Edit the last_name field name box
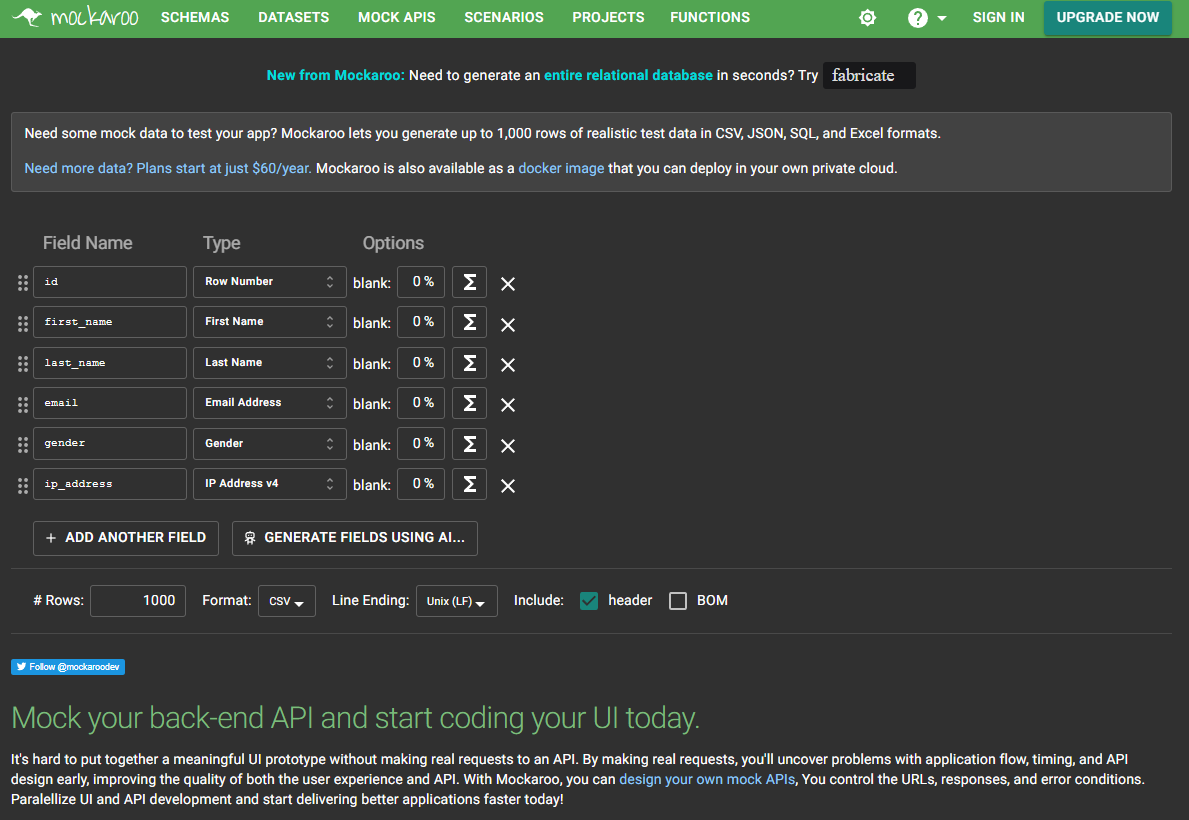This screenshot has width=1189, height=820. tap(110, 363)
